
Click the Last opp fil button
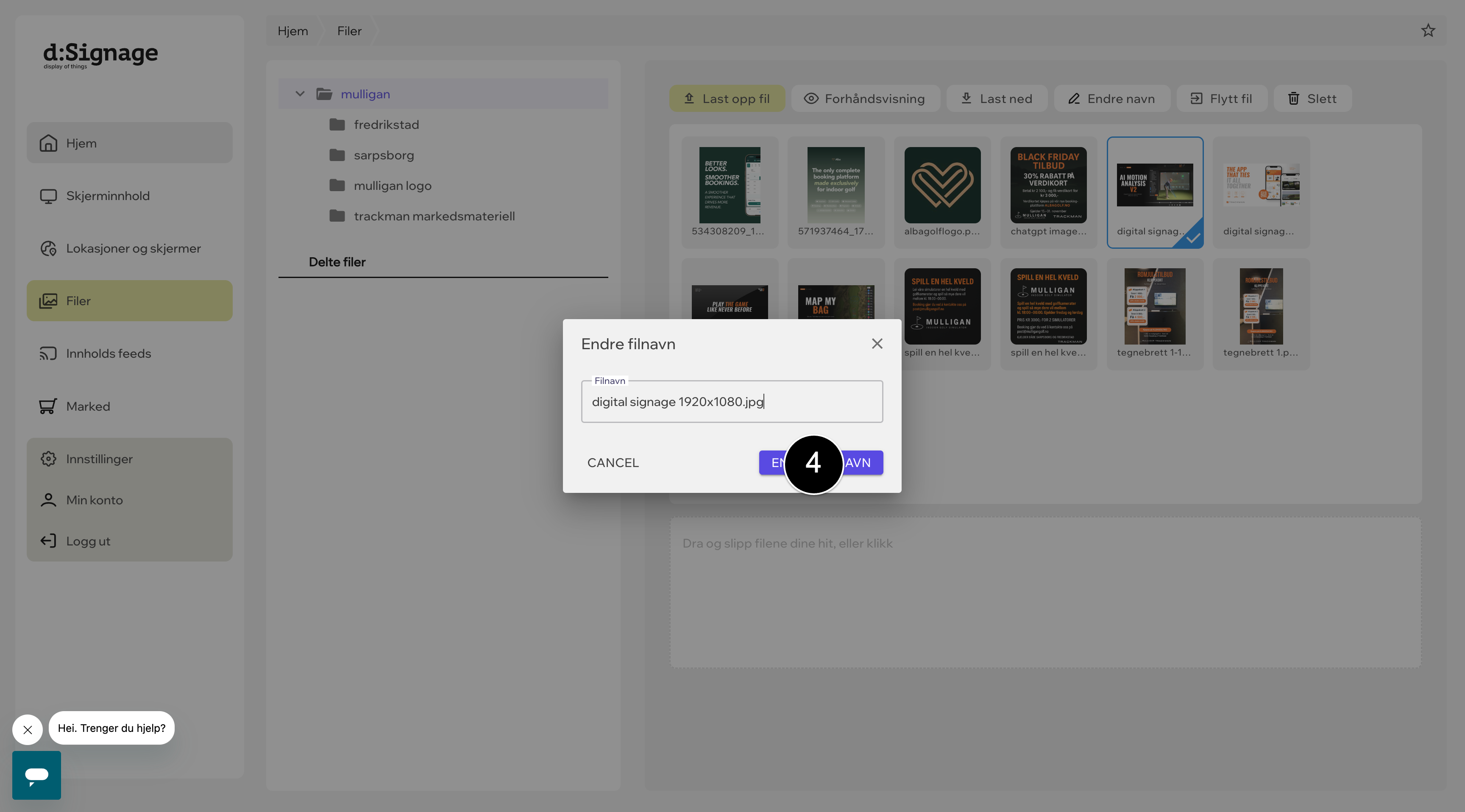[x=727, y=98]
